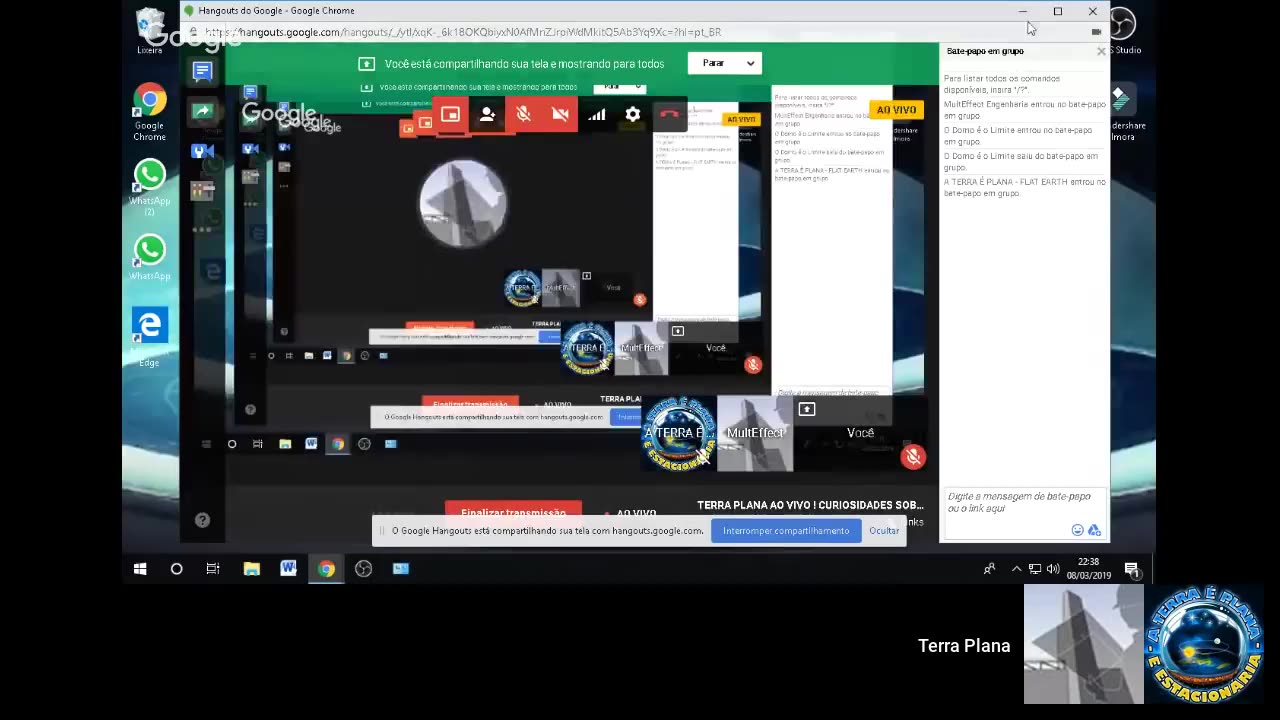1280x720 pixels.
Task: Click Interromper compartilhamento button
Action: pyautogui.click(x=786, y=531)
